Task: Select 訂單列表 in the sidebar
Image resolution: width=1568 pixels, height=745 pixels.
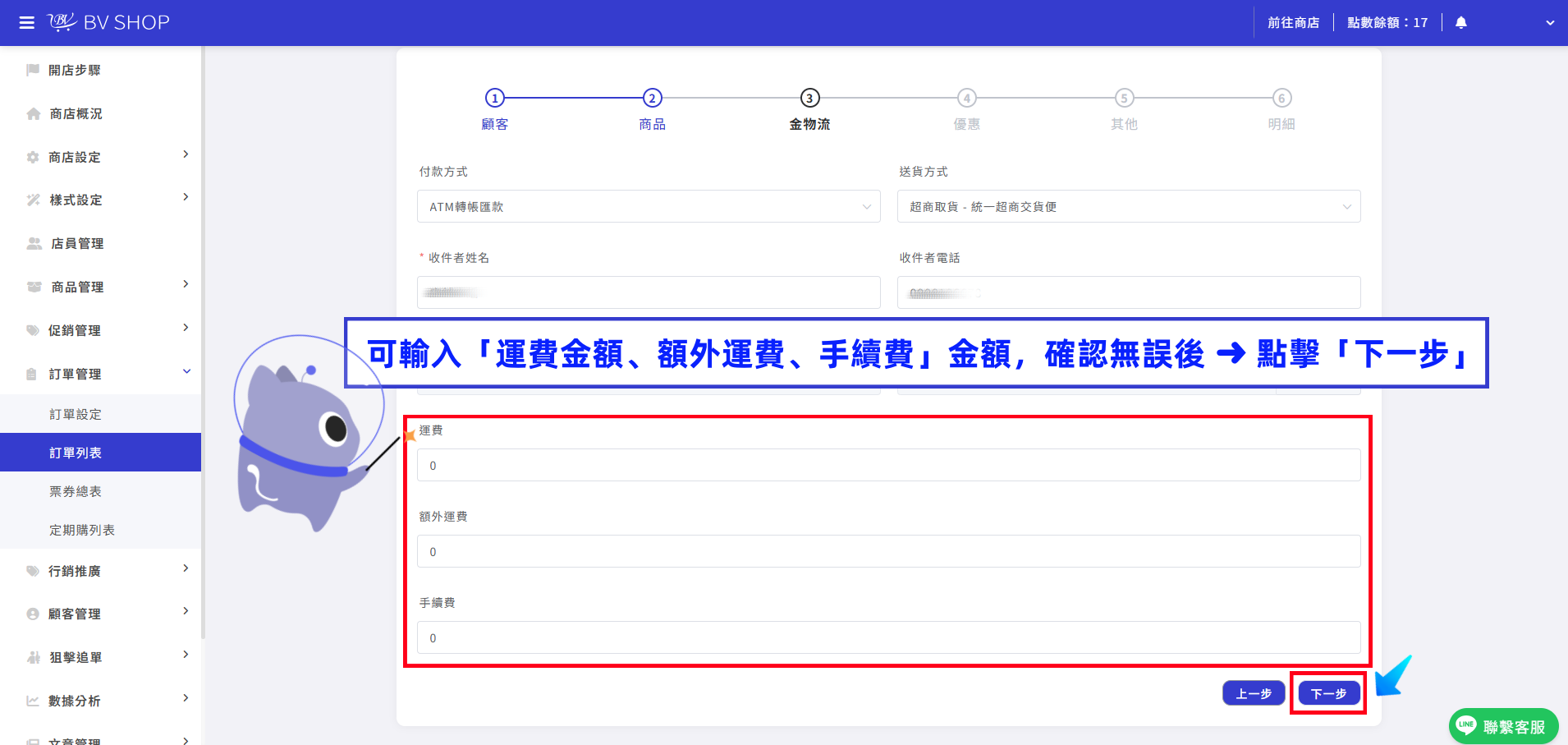Action: tap(100, 453)
